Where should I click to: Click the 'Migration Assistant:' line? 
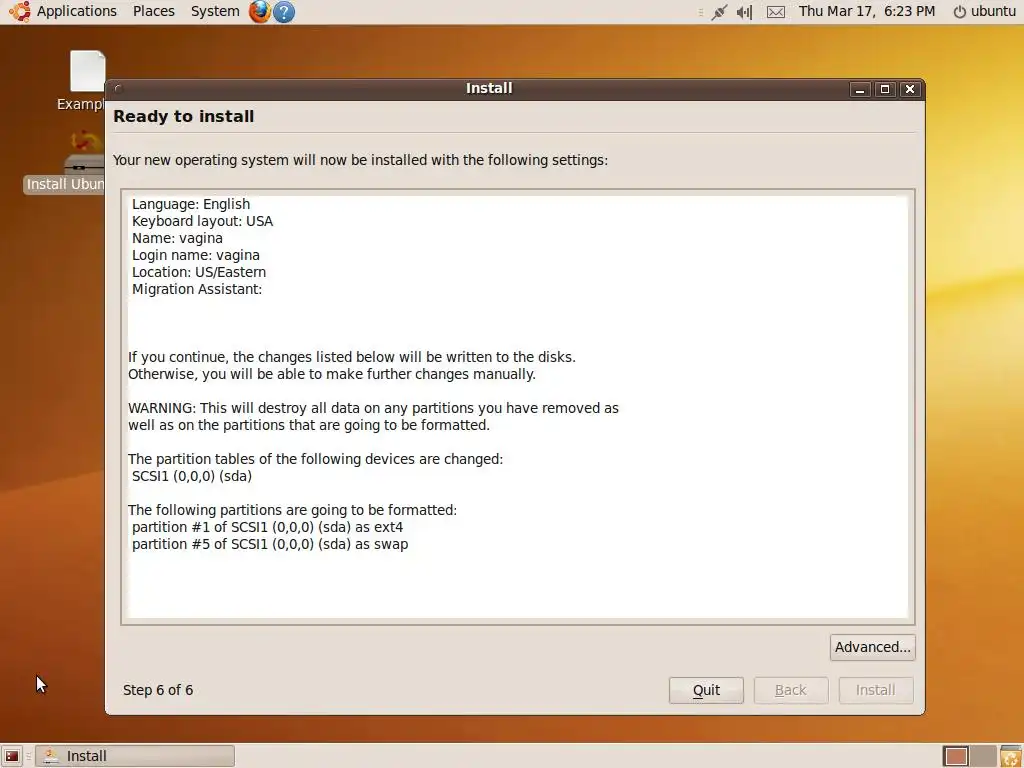[x=197, y=289]
